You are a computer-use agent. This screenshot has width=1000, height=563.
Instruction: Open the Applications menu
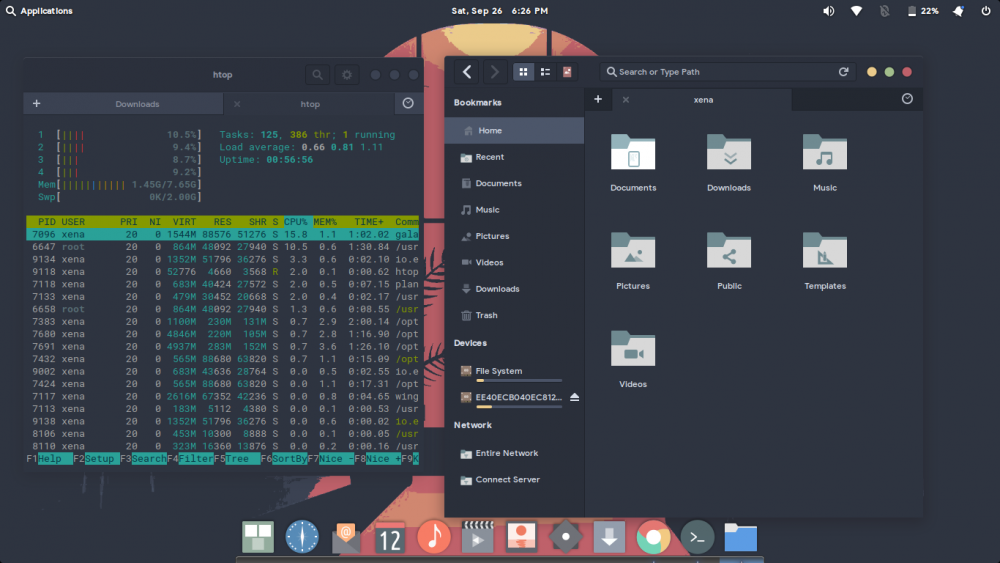point(39,11)
